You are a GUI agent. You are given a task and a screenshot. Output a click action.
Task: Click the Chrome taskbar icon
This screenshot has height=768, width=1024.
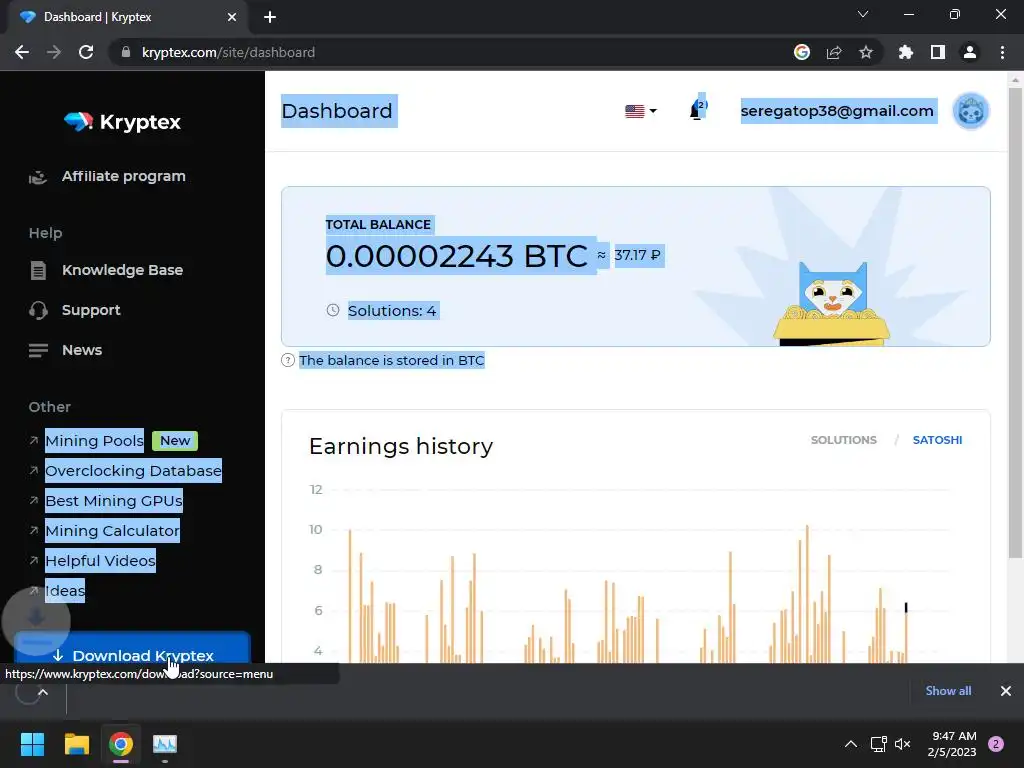(121, 744)
